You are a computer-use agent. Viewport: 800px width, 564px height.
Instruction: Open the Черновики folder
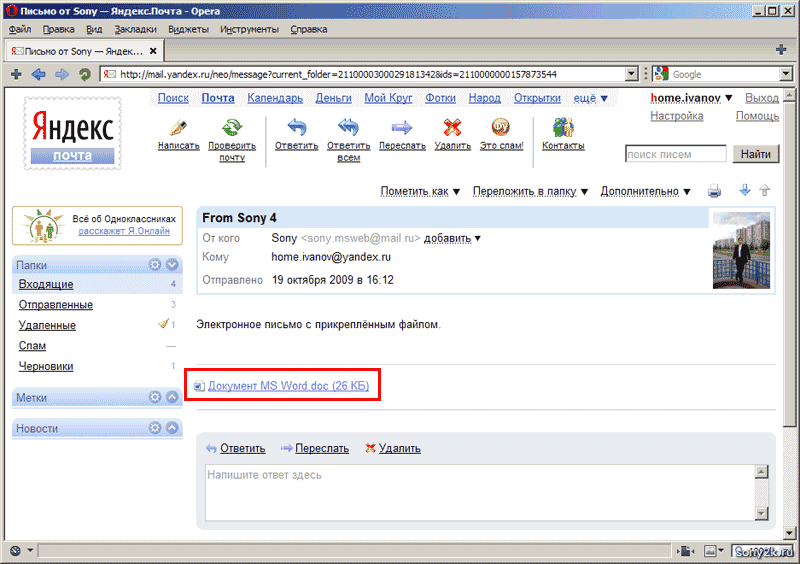(x=46, y=366)
